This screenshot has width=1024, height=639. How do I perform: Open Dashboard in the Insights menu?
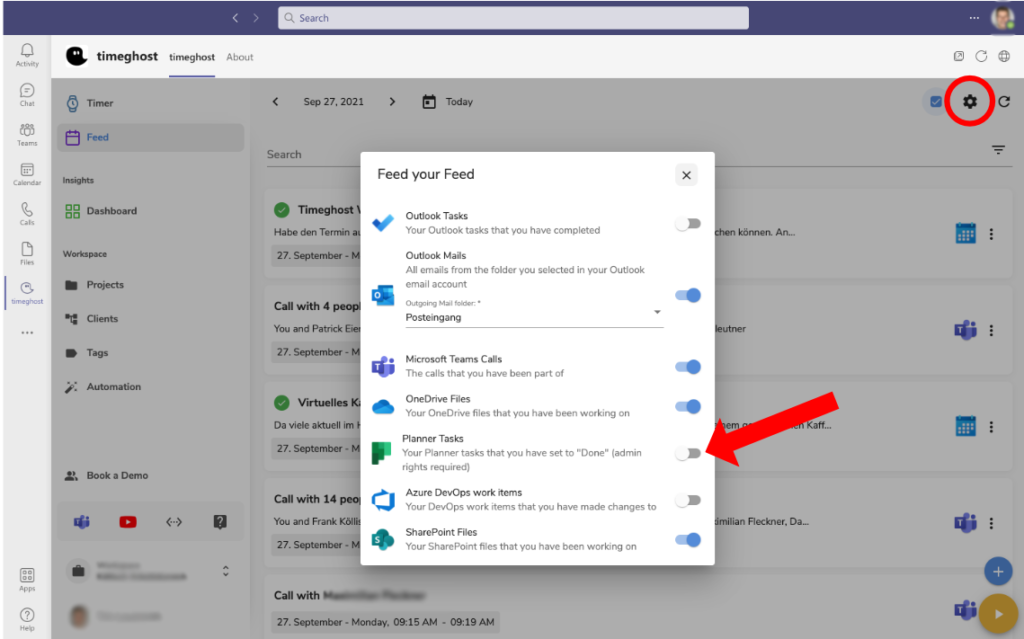pyautogui.click(x=111, y=211)
